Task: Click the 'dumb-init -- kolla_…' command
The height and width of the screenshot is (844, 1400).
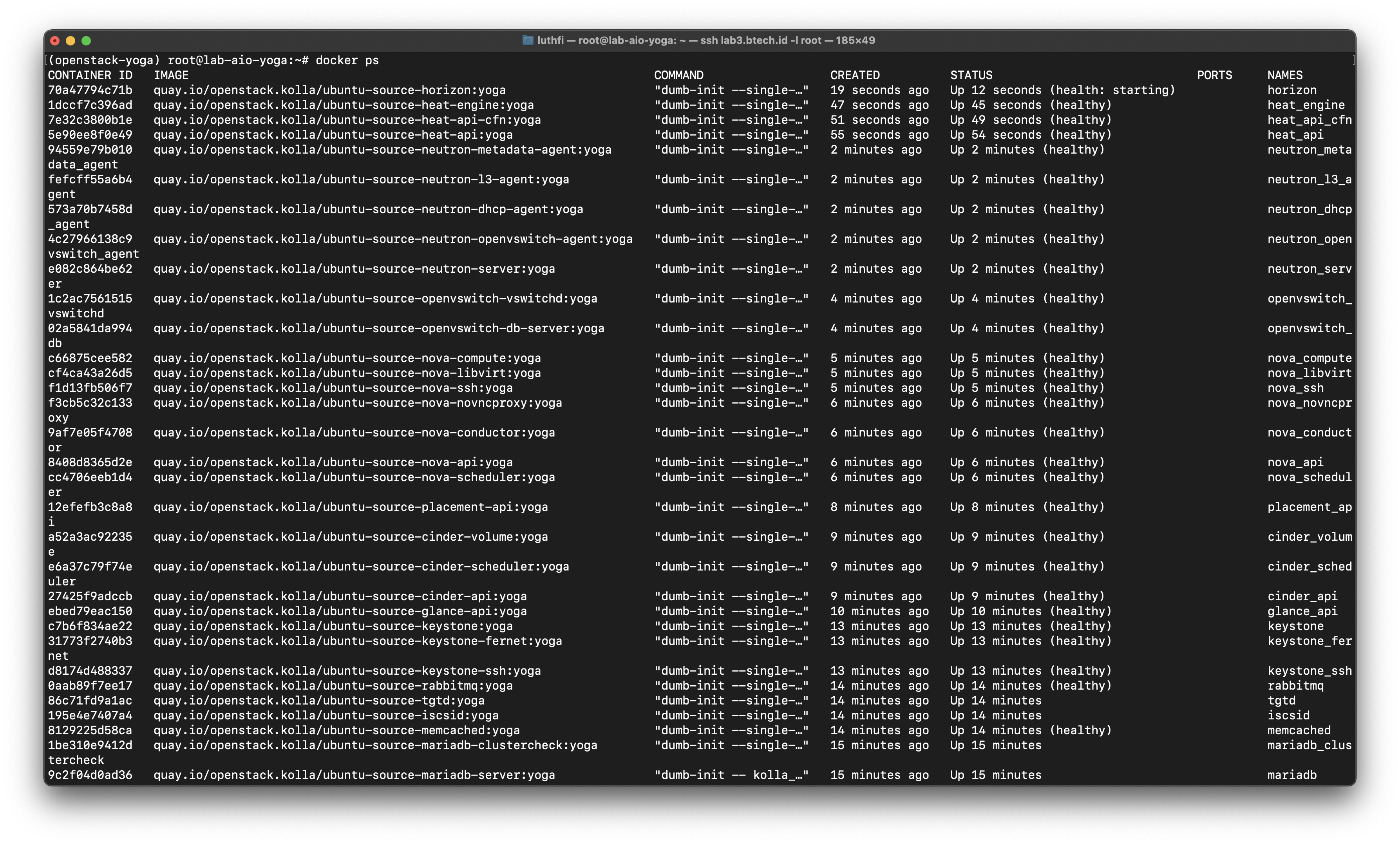Action: tap(731, 775)
